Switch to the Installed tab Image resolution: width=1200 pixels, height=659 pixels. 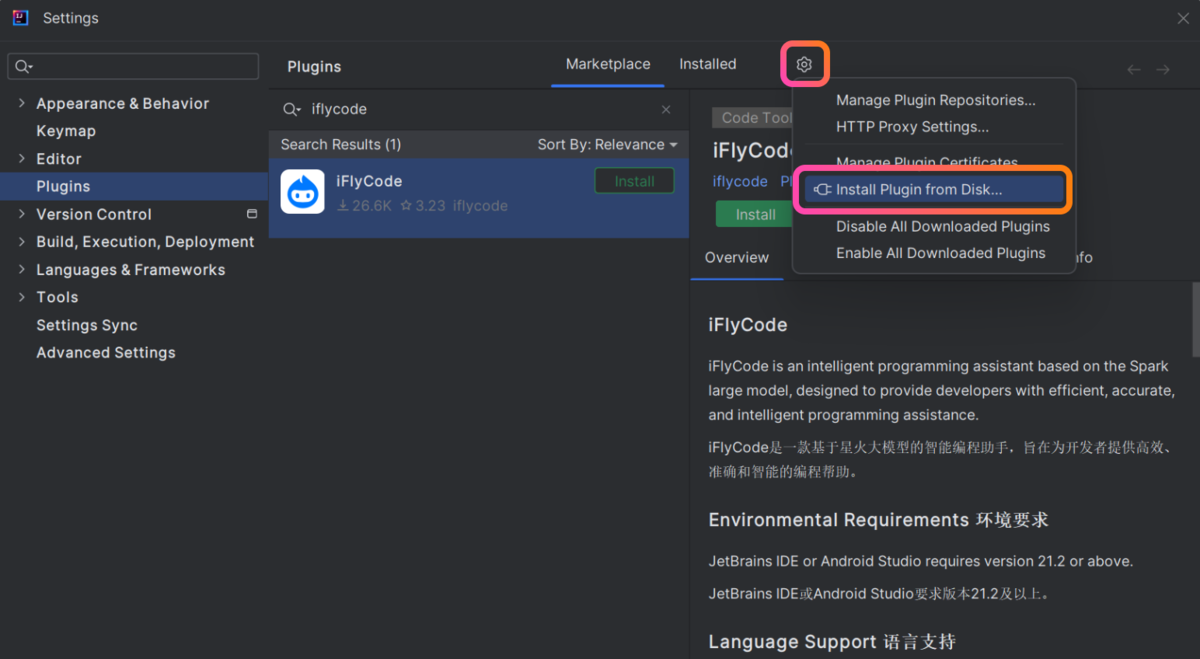[707, 64]
